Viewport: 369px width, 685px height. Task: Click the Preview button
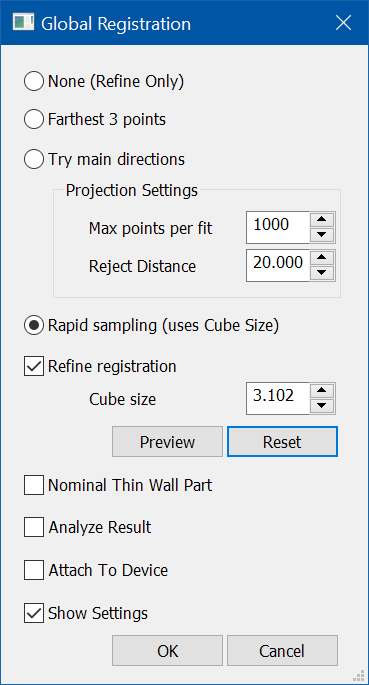click(167, 442)
